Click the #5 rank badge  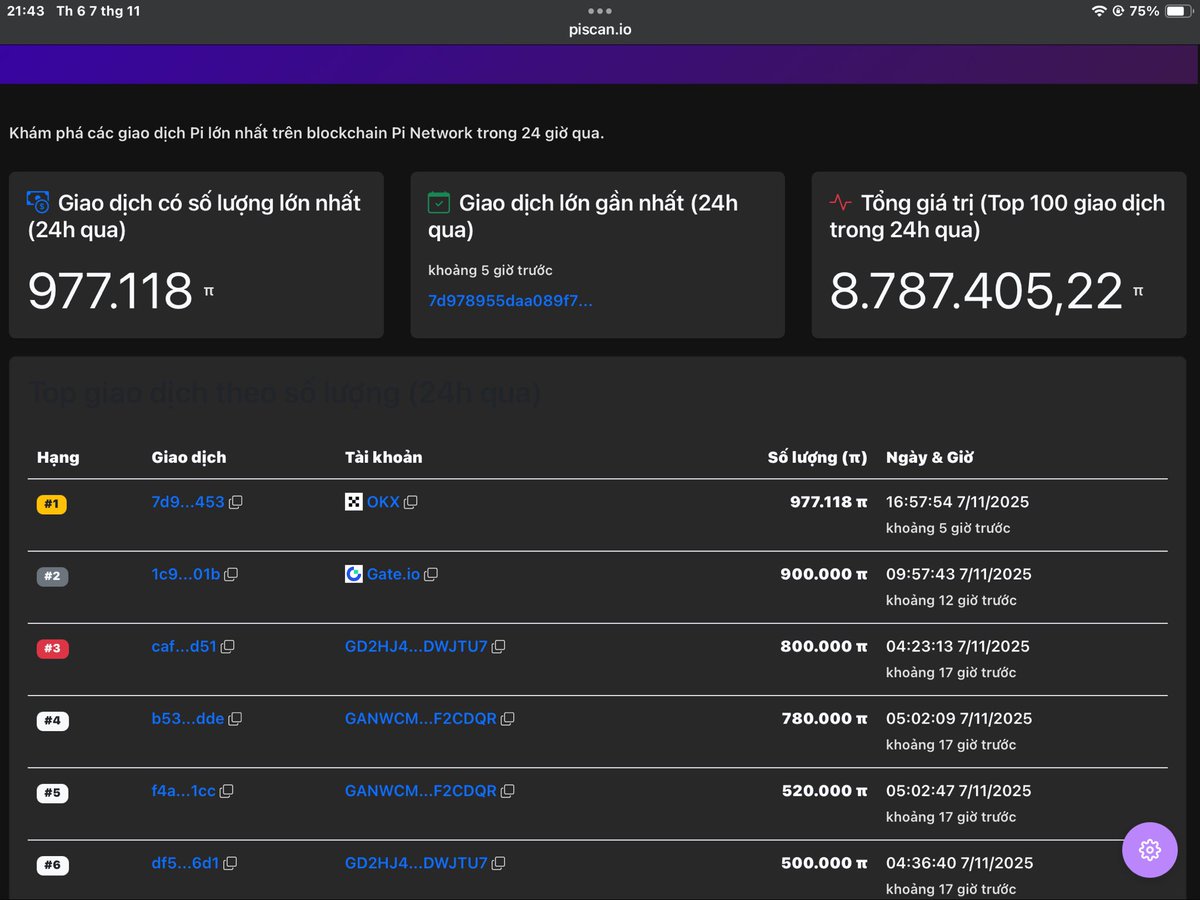[52, 793]
